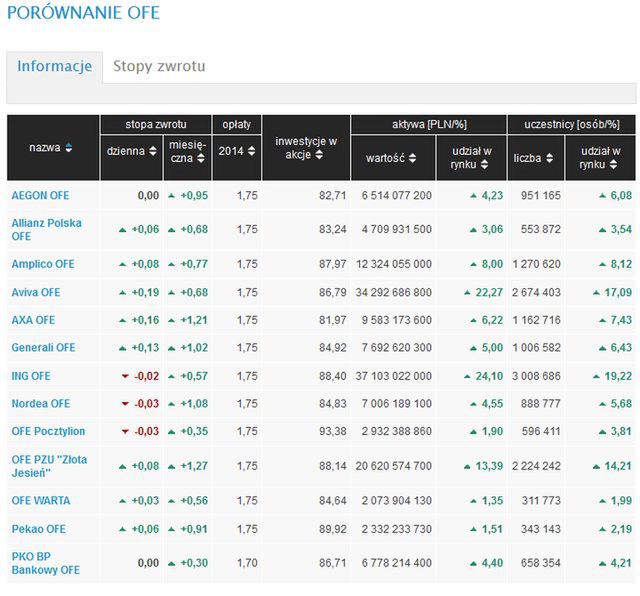This screenshot has width=640, height=596.
Task: Select the PORÓWNANIE OFE page heading
Action: pos(83,13)
